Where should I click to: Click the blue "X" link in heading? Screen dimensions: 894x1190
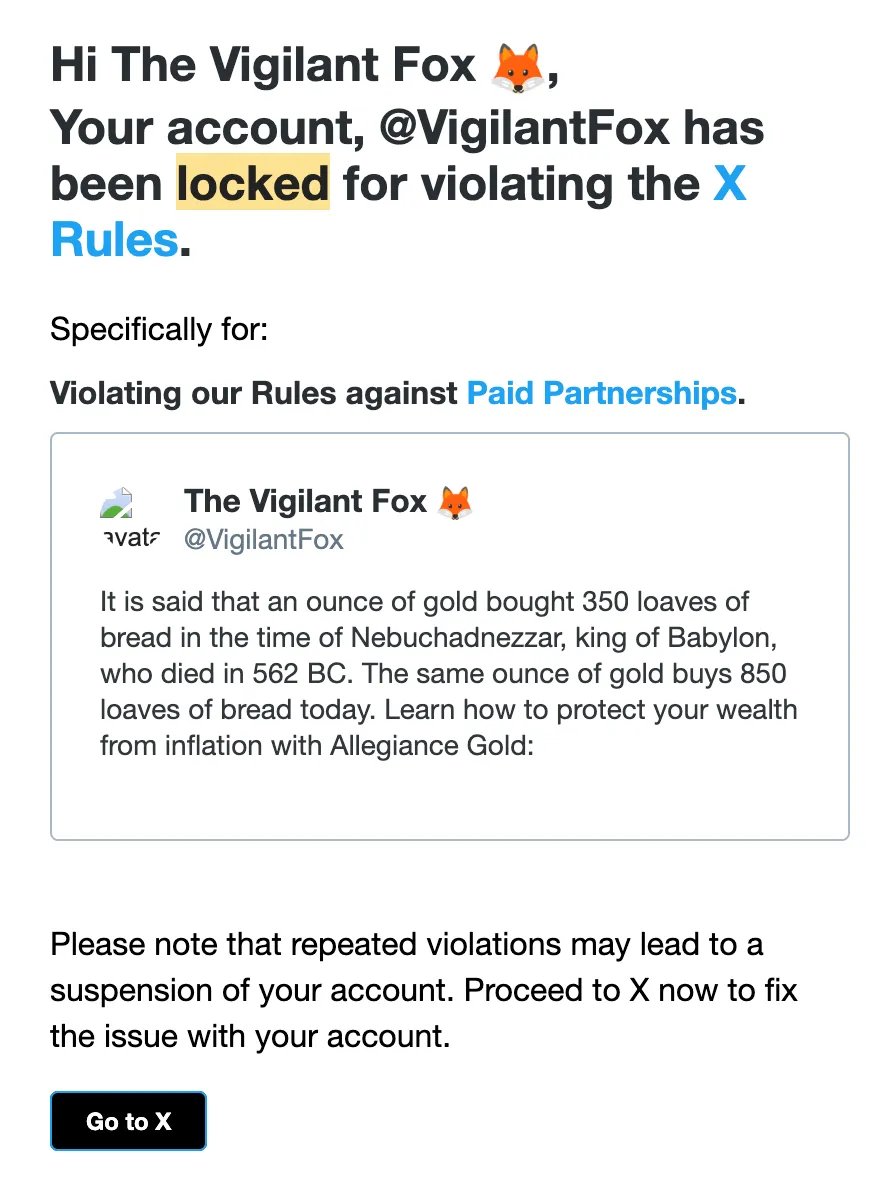(729, 184)
